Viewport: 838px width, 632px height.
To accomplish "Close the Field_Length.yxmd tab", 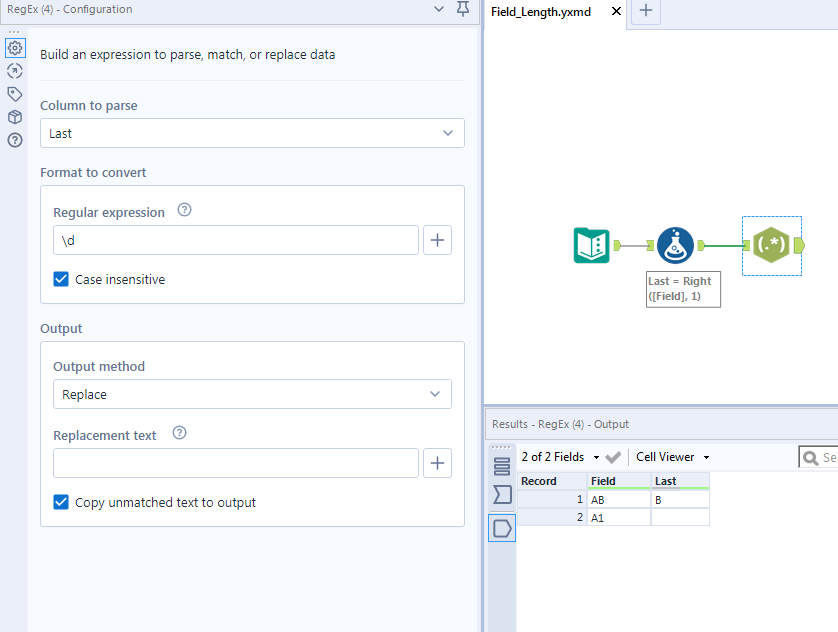I will (616, 11).
